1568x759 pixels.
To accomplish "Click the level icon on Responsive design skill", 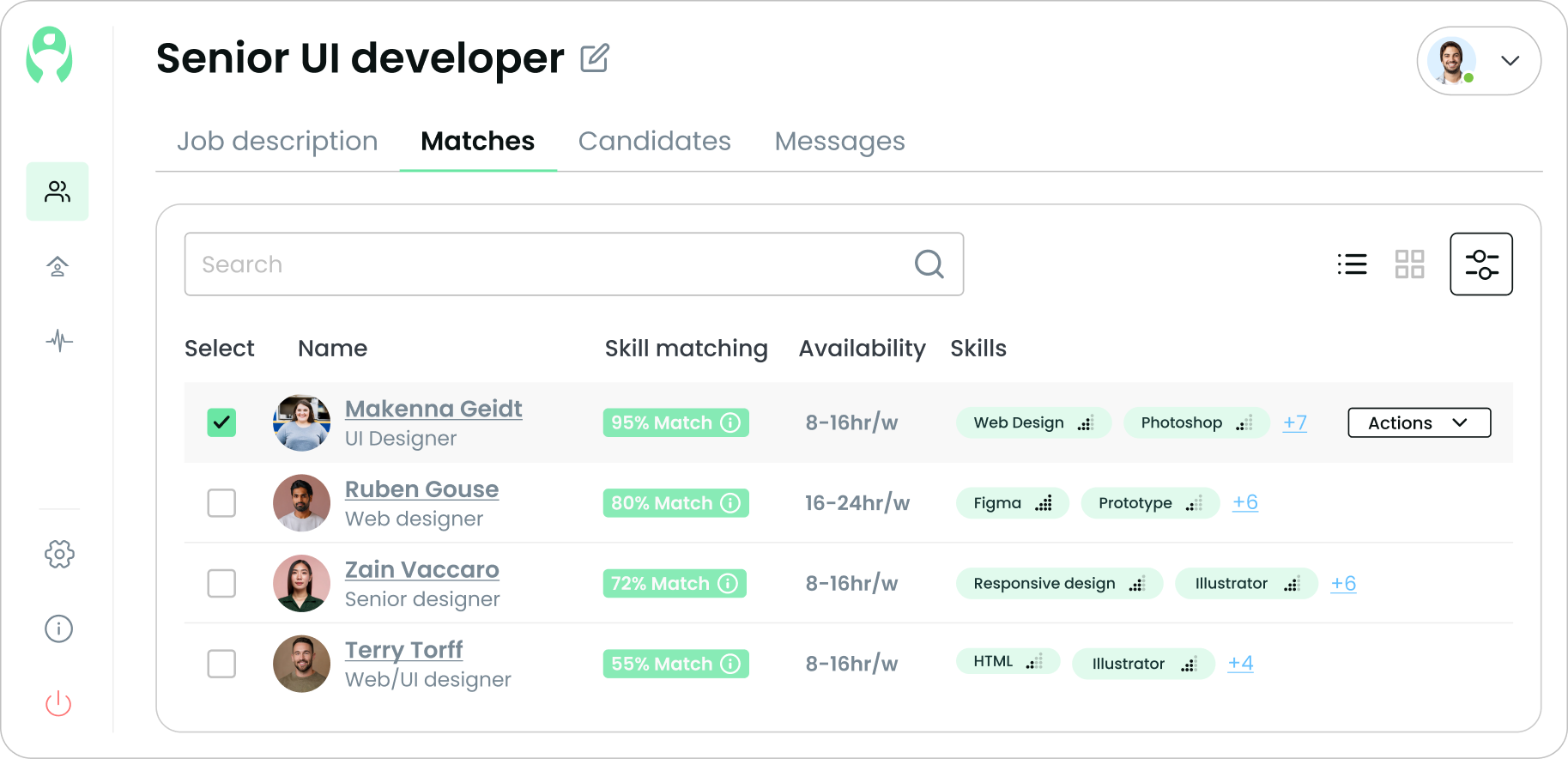I will 1137,584.
